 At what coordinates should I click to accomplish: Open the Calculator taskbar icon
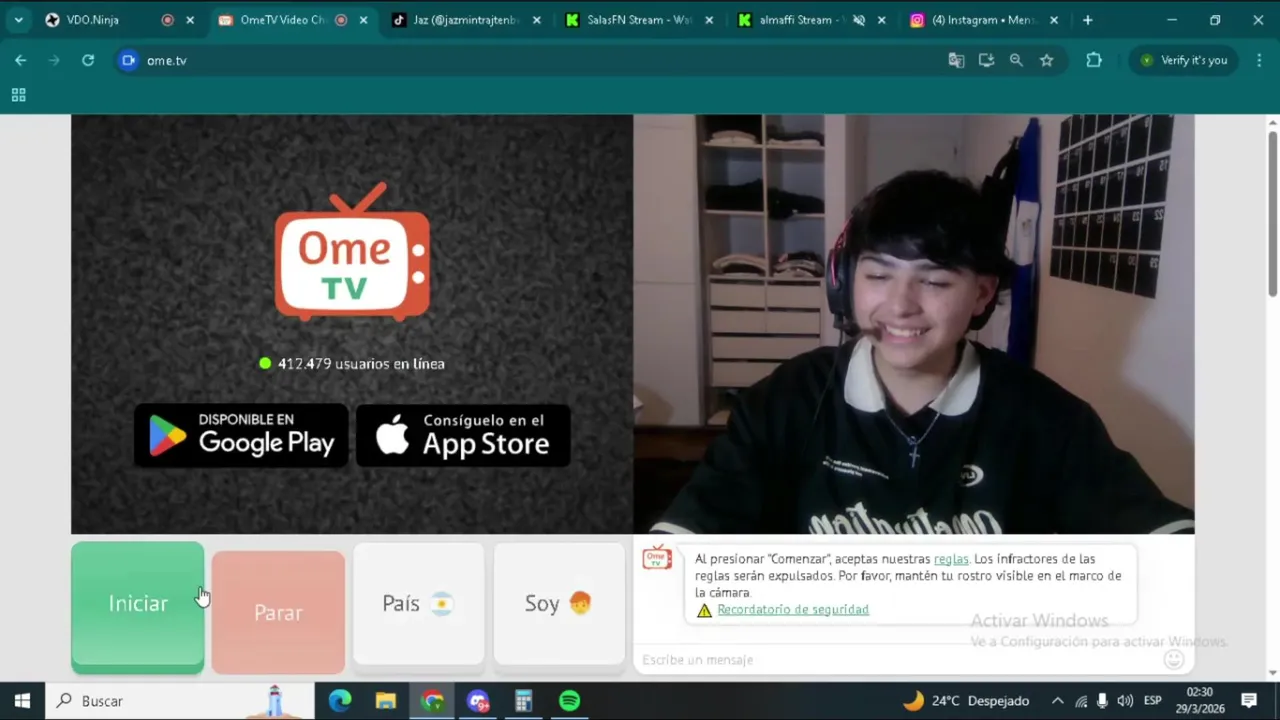point(523,701)
